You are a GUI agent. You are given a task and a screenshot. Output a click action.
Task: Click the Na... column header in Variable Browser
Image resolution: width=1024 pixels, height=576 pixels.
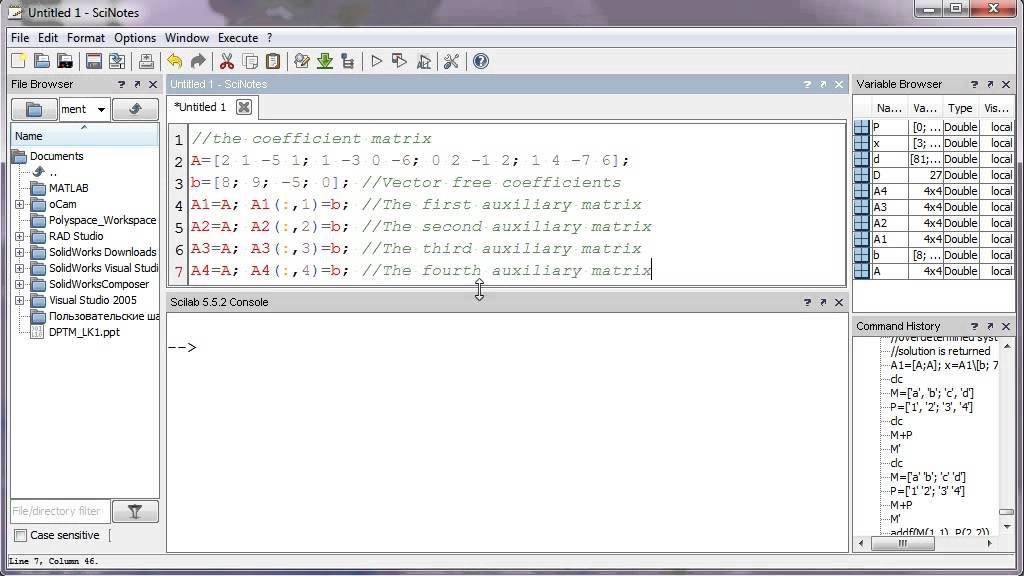coord(889,108)
